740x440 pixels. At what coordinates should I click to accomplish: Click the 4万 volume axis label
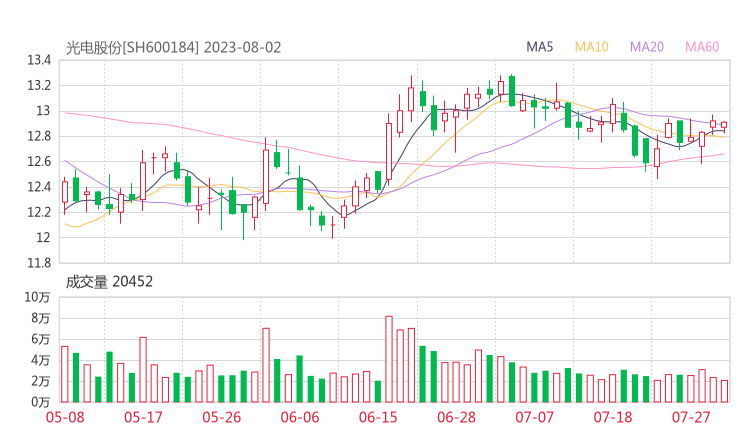[41, 360]
